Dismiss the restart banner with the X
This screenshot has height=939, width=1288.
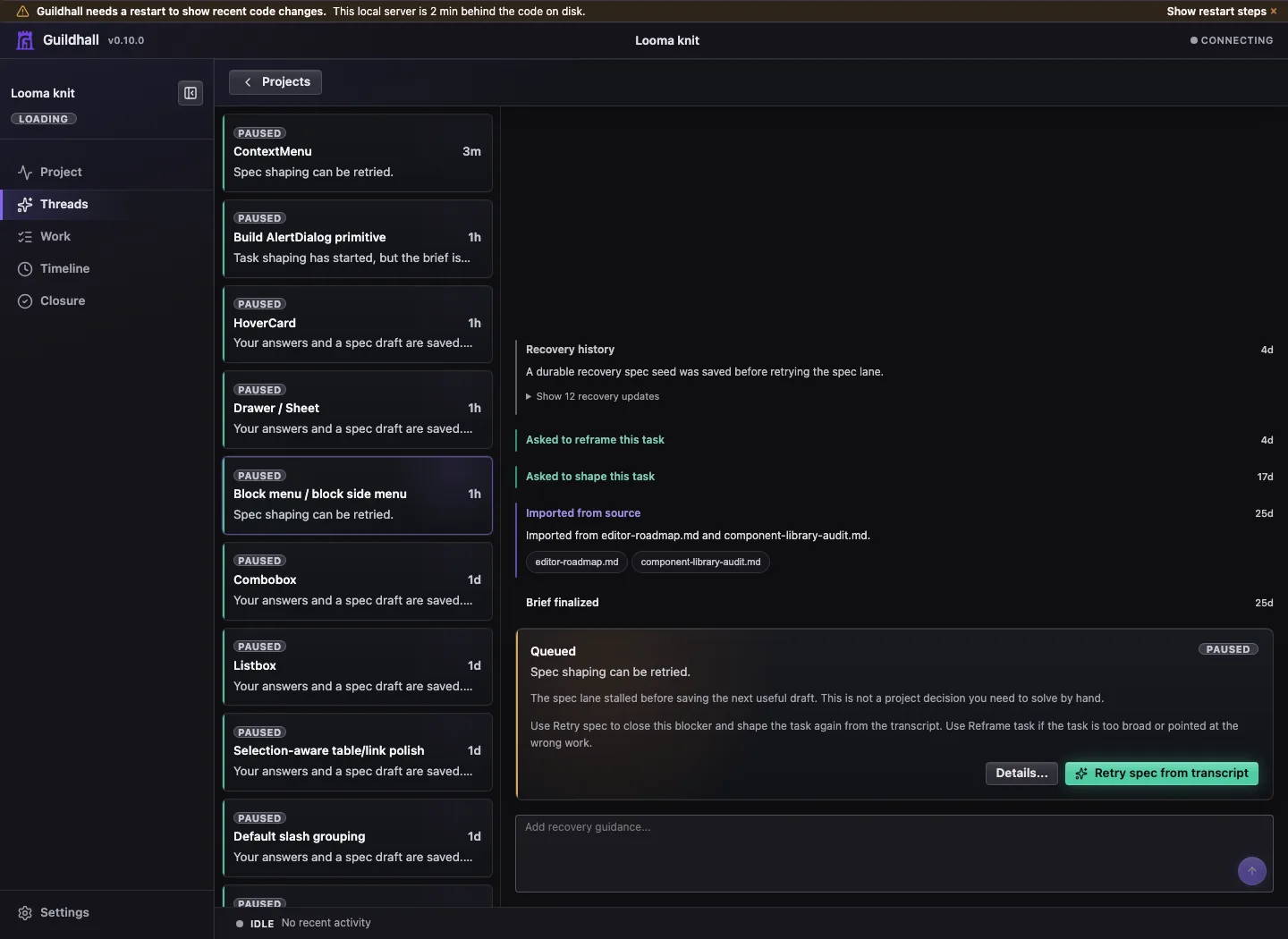pyautogui.click(x=1274, y=12)
